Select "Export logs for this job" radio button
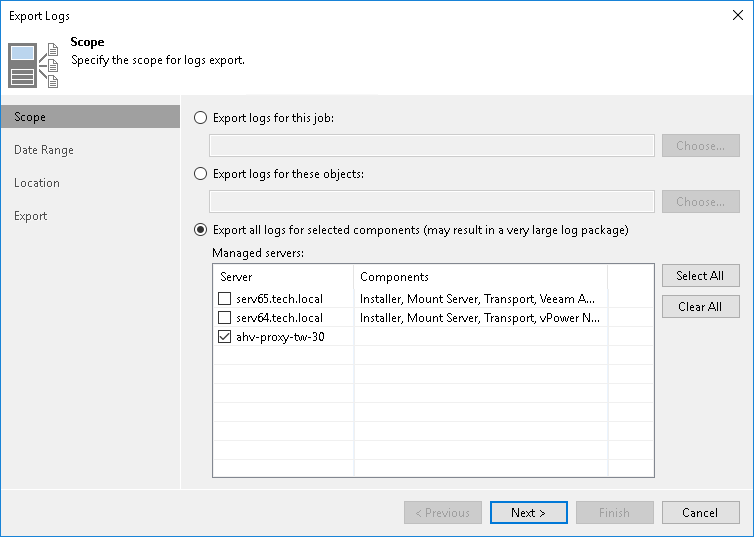 [x=201, y=118]
